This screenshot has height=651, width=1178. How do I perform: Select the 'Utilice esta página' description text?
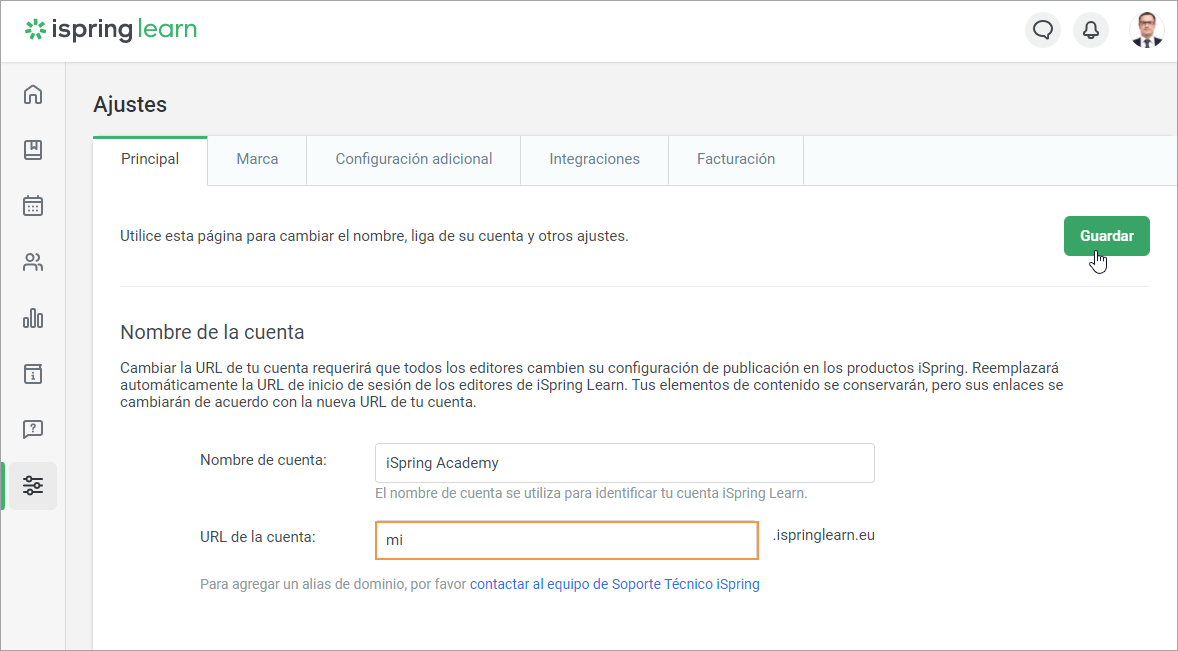374,236
